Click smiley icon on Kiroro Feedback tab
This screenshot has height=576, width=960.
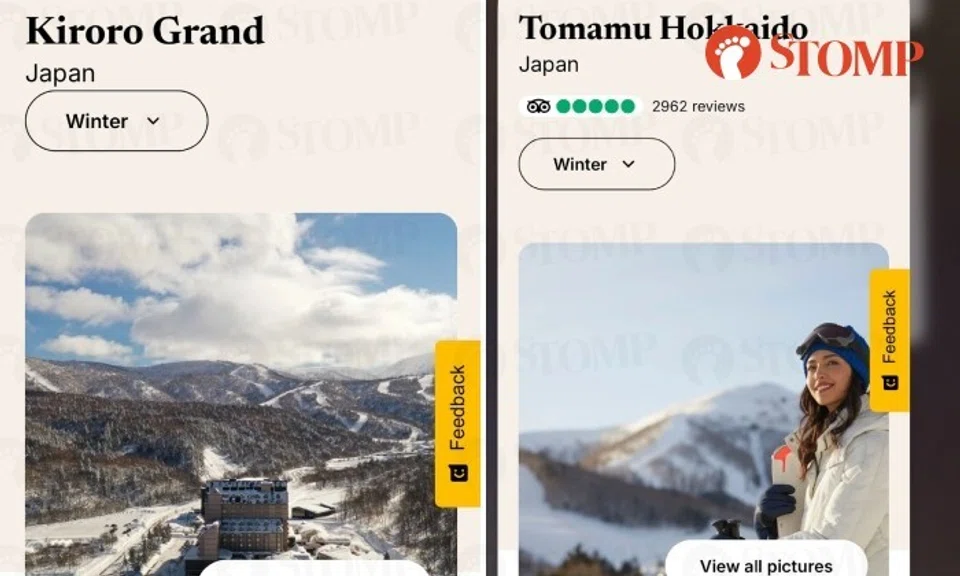458,473
